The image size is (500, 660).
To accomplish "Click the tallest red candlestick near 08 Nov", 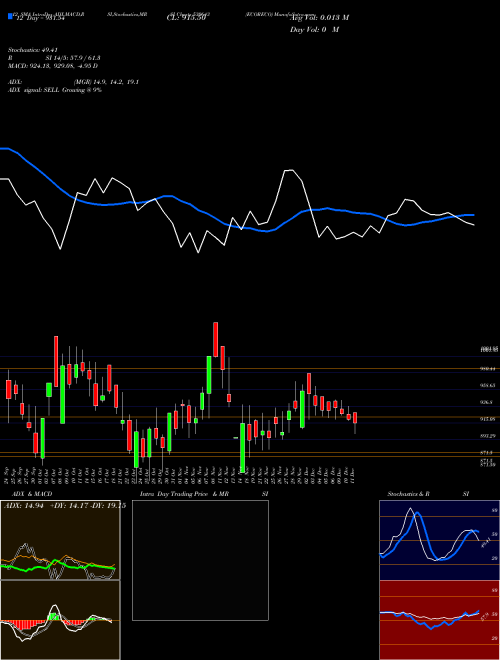I will (215, 339).
